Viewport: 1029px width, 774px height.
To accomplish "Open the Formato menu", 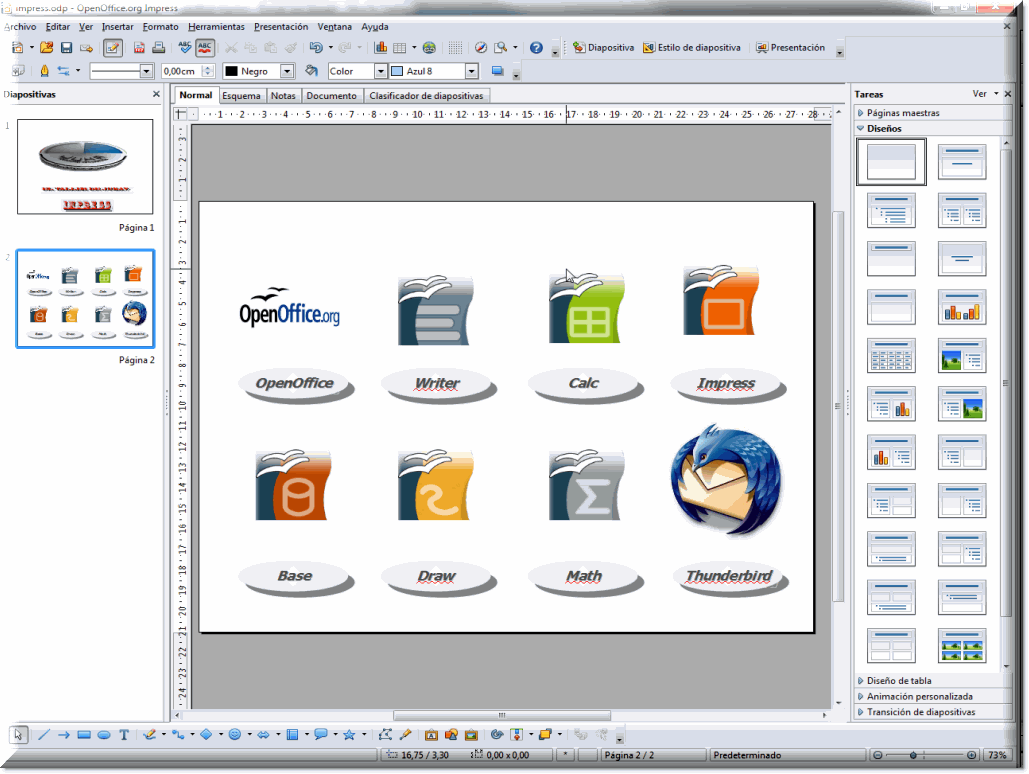I will [161, 27].
